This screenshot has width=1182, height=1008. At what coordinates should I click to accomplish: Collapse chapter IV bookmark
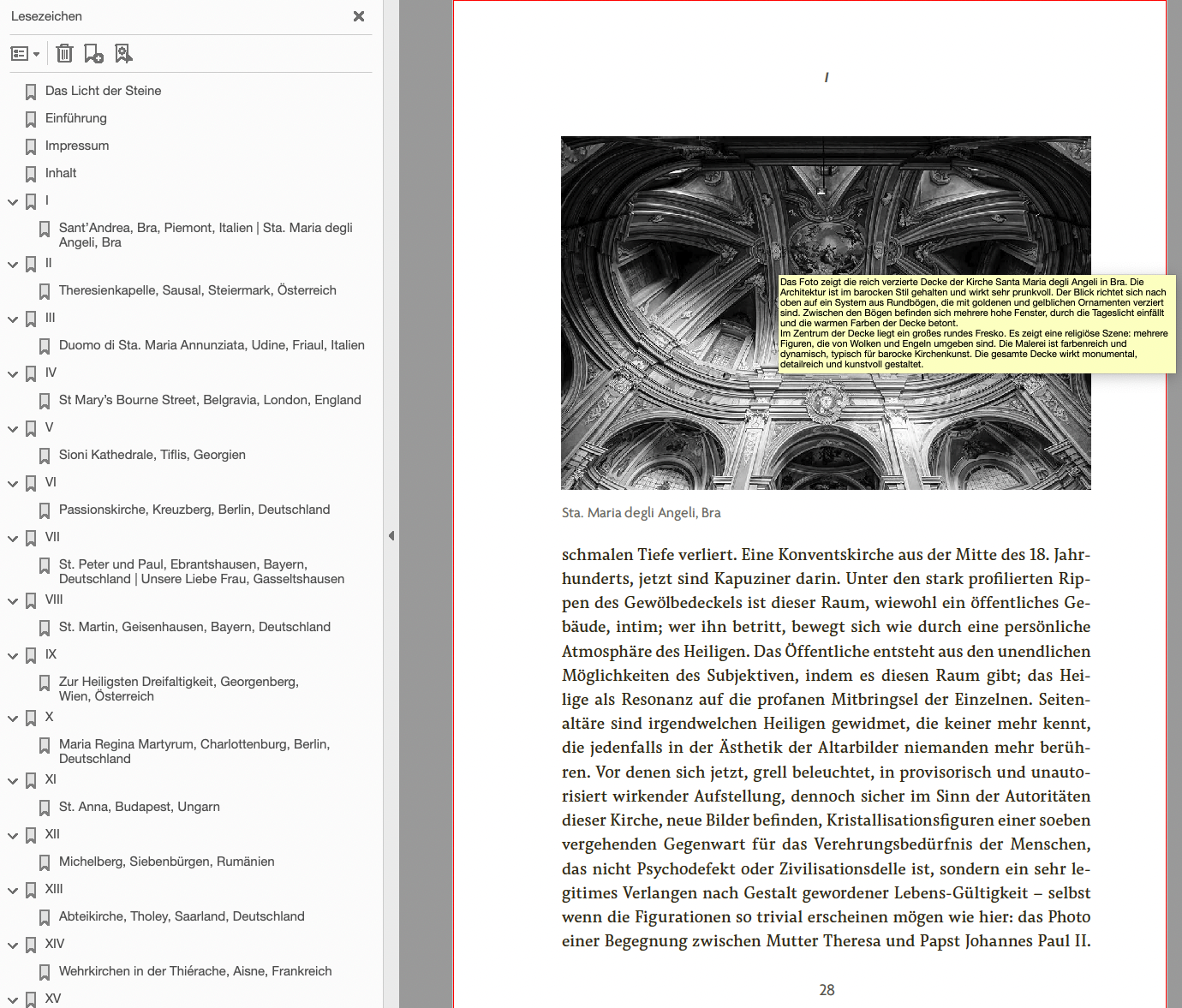(x=13, y=374)
